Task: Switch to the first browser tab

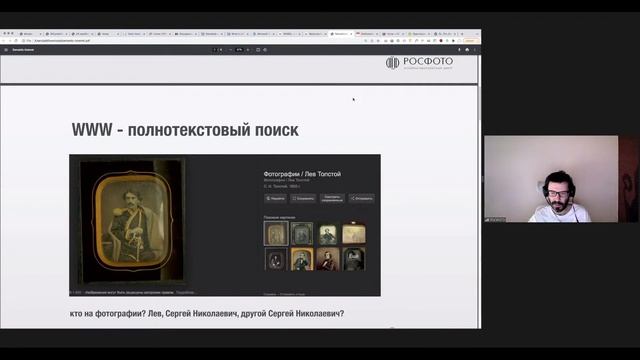Action: point(30,34)
